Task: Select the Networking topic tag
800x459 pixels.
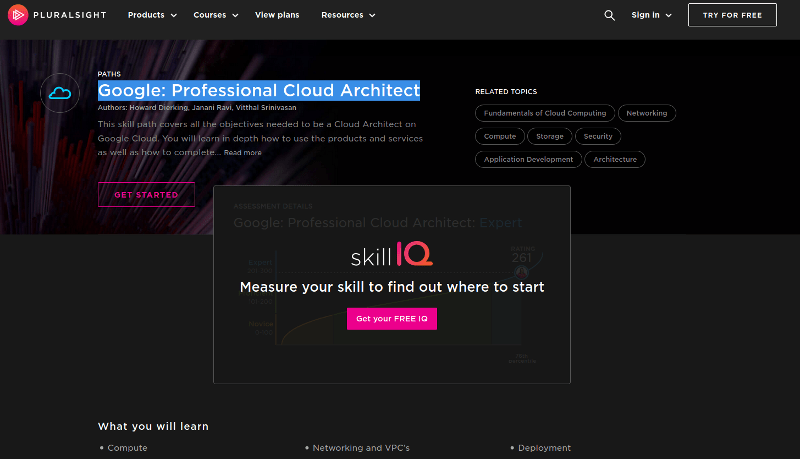Action: pos(647,113)
